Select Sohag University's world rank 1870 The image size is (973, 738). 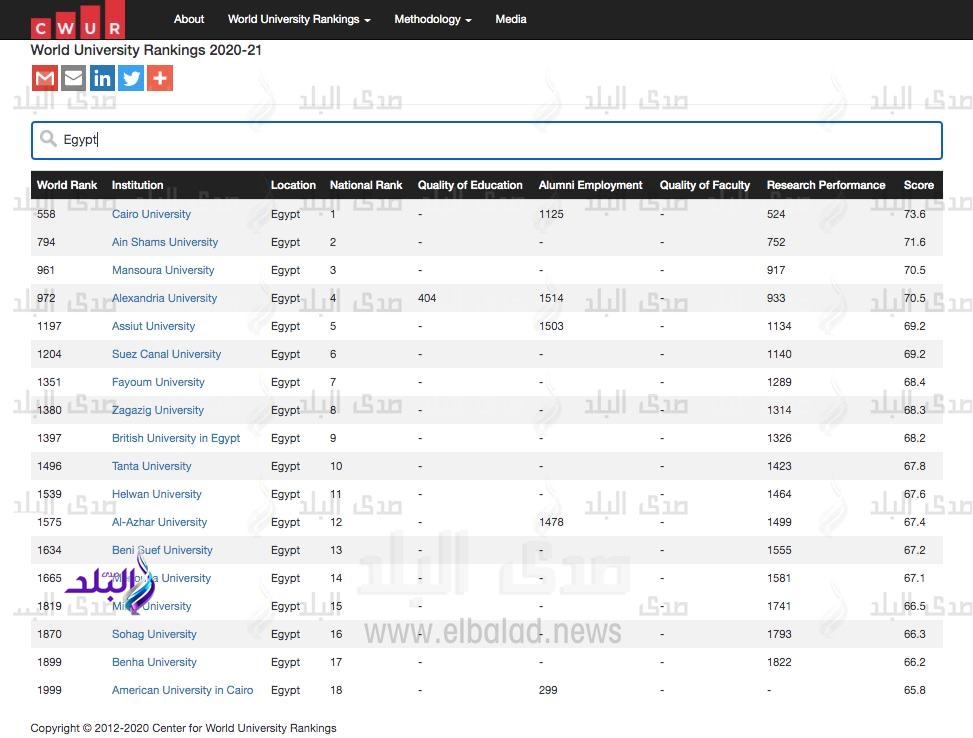49,634
